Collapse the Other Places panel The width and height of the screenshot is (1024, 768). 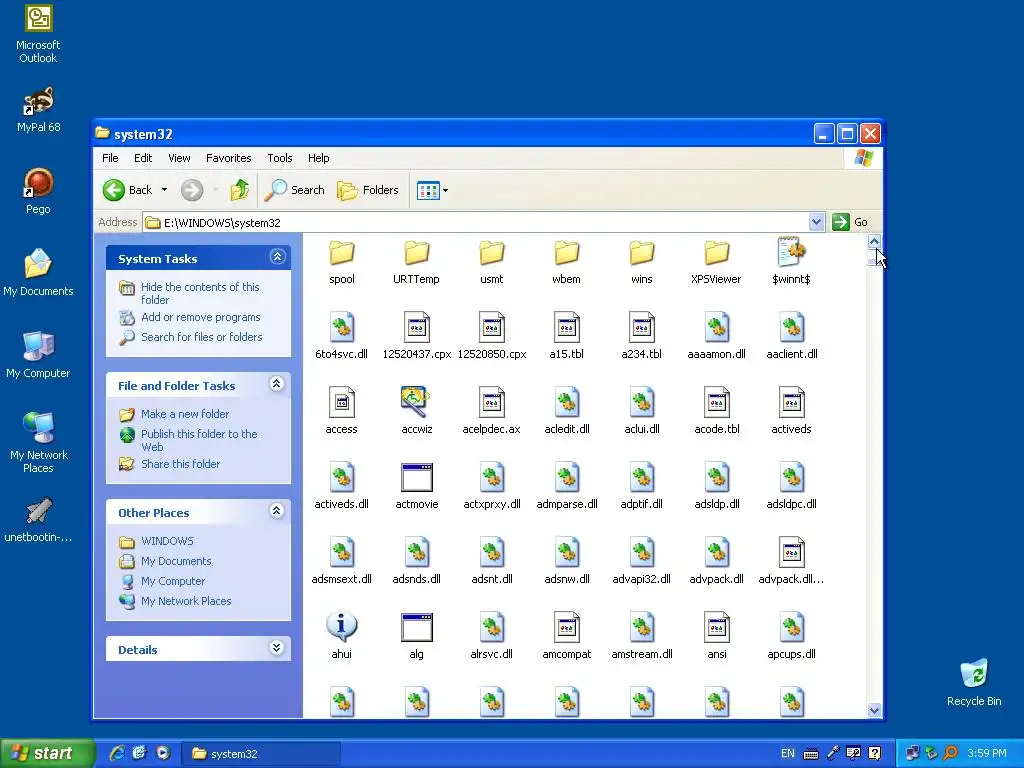277,511
